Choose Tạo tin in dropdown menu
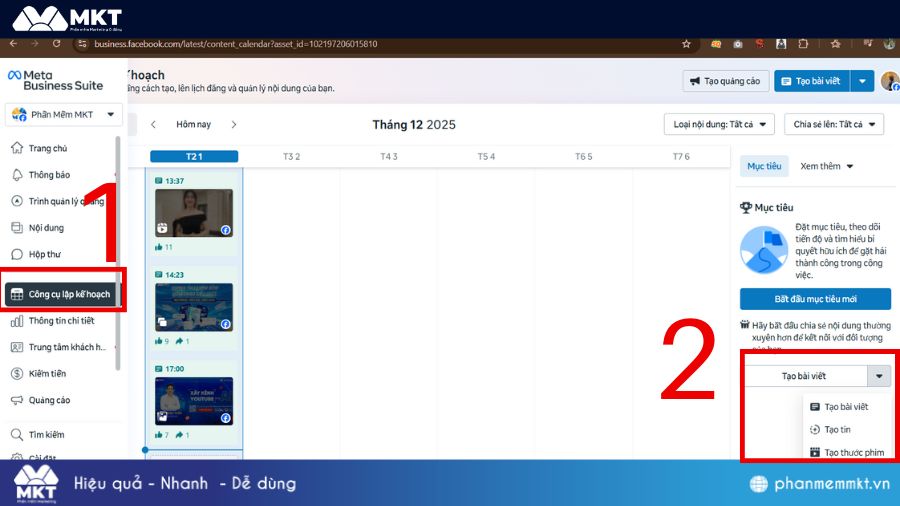 click(x=837, y=429)
